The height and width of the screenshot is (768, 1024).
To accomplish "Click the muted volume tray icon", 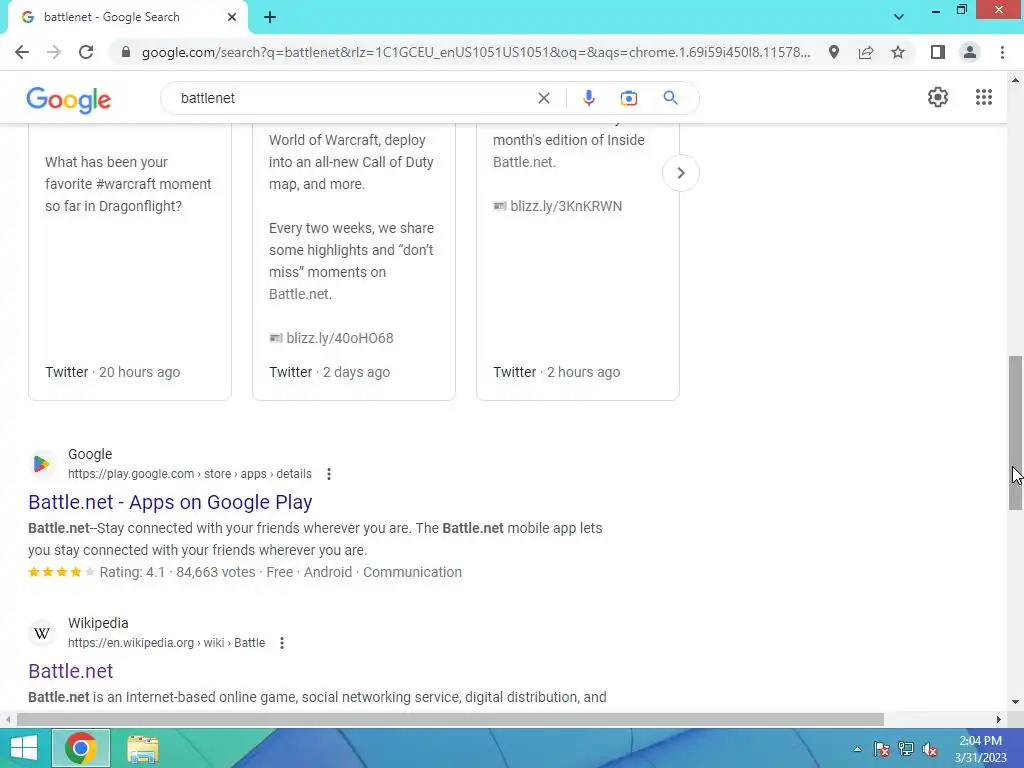I will pos(930,749).
